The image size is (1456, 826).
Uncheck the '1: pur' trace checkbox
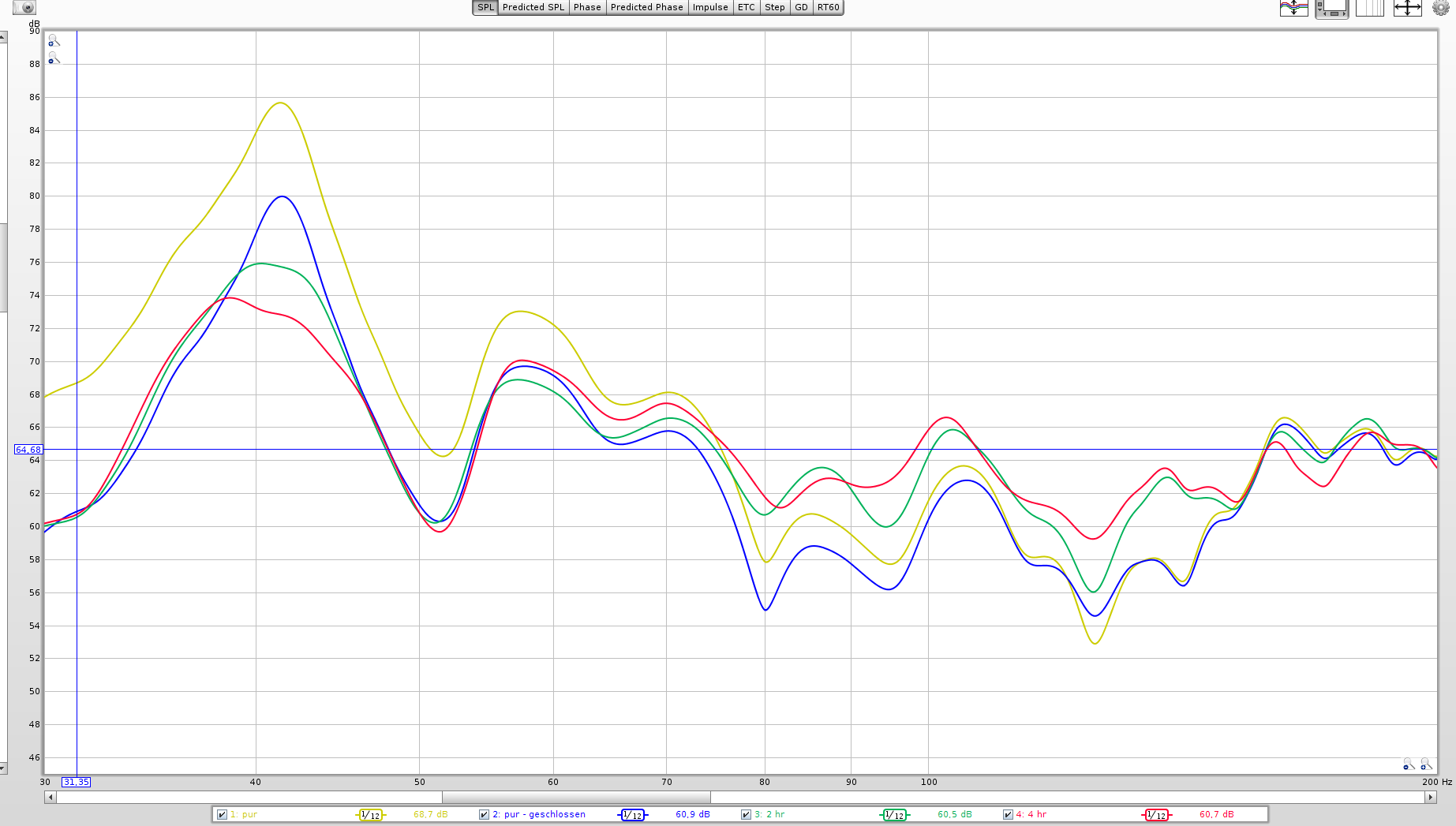tap(223, 815)
